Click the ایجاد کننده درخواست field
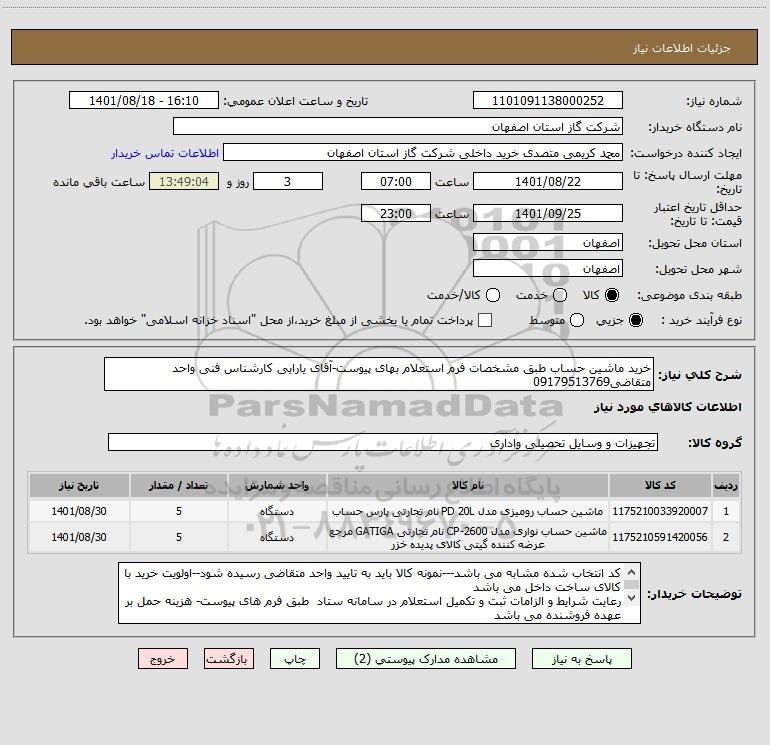Screen dimensions: 770x745 [423, 153]
